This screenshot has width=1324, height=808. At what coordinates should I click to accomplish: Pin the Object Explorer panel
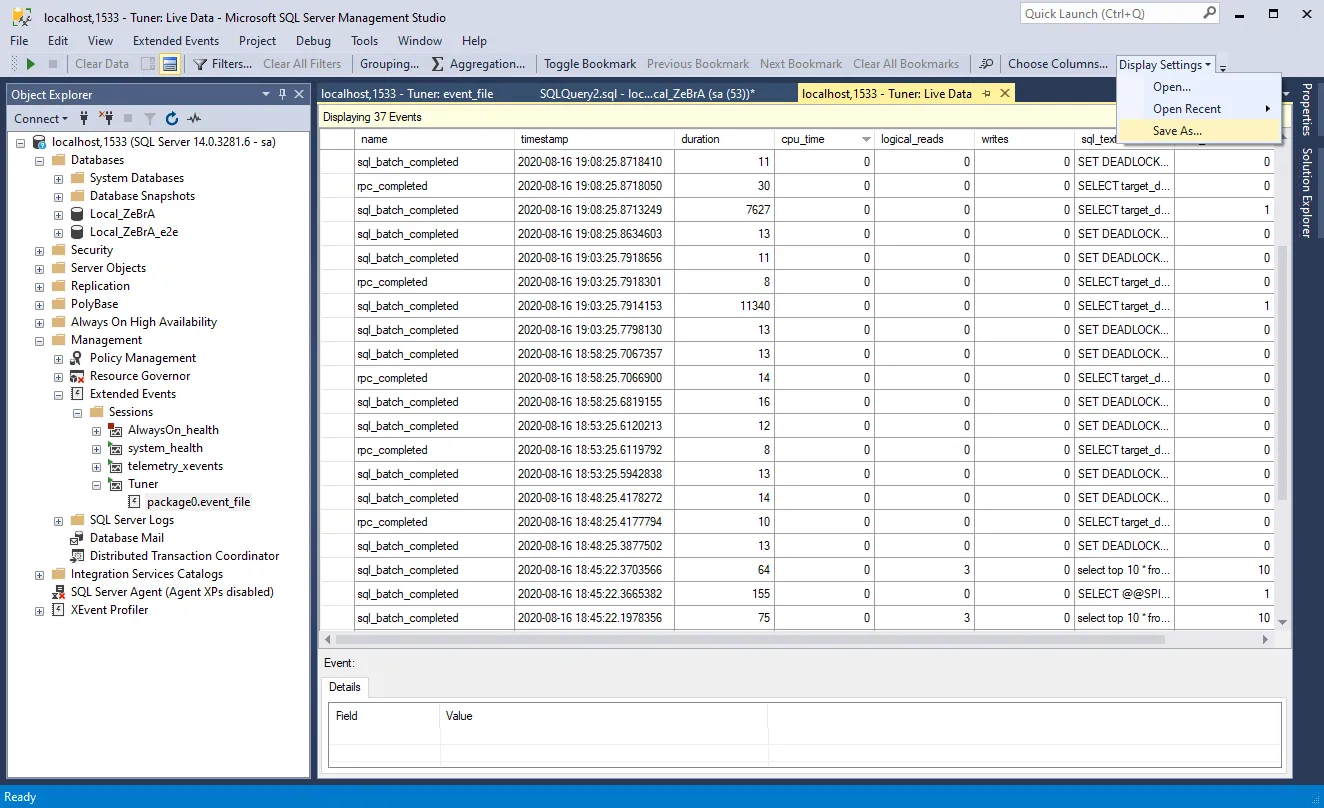point(283,94)
